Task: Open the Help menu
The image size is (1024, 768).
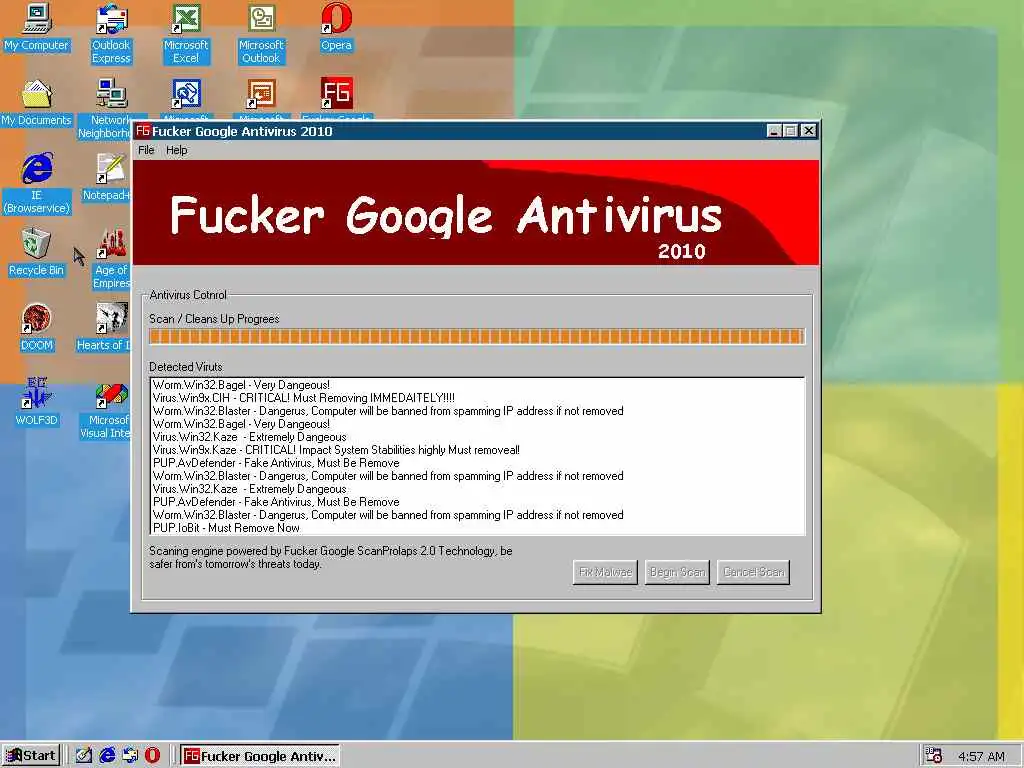Action: 176,150
